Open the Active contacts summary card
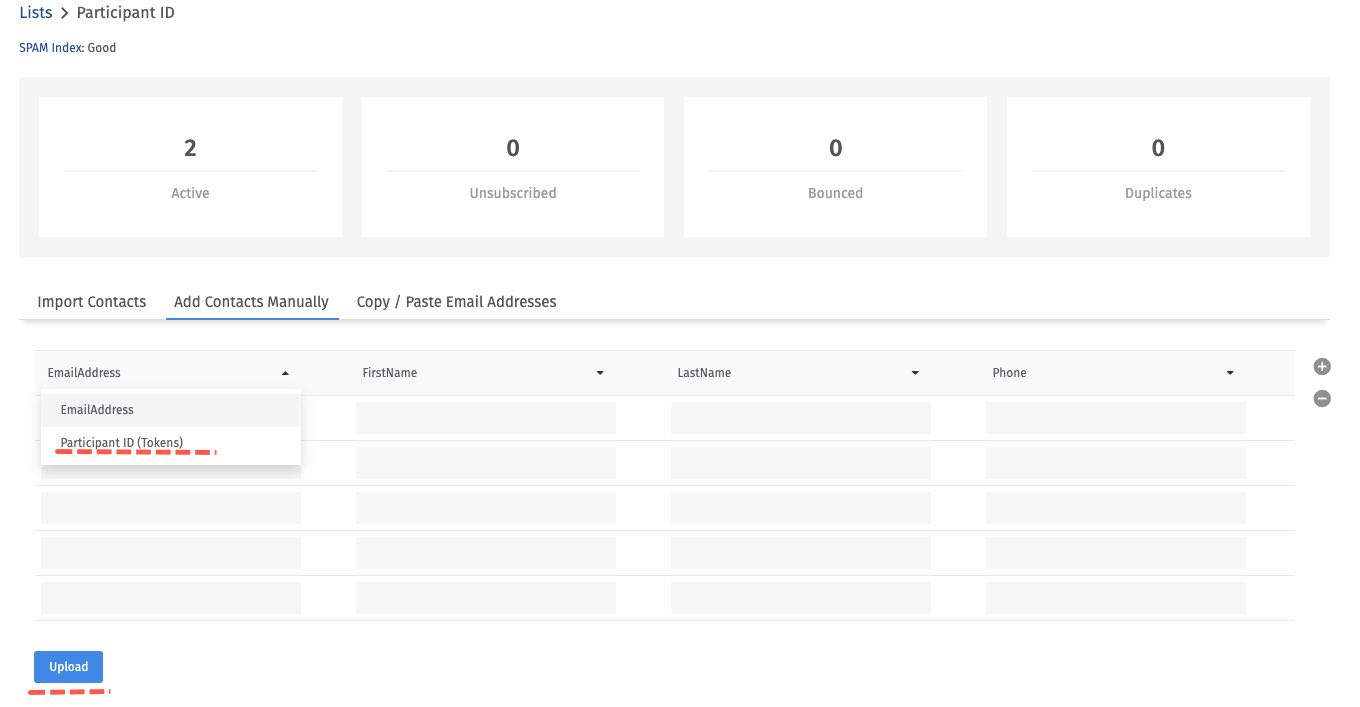 pyautogui.click(x=190, y=166)
